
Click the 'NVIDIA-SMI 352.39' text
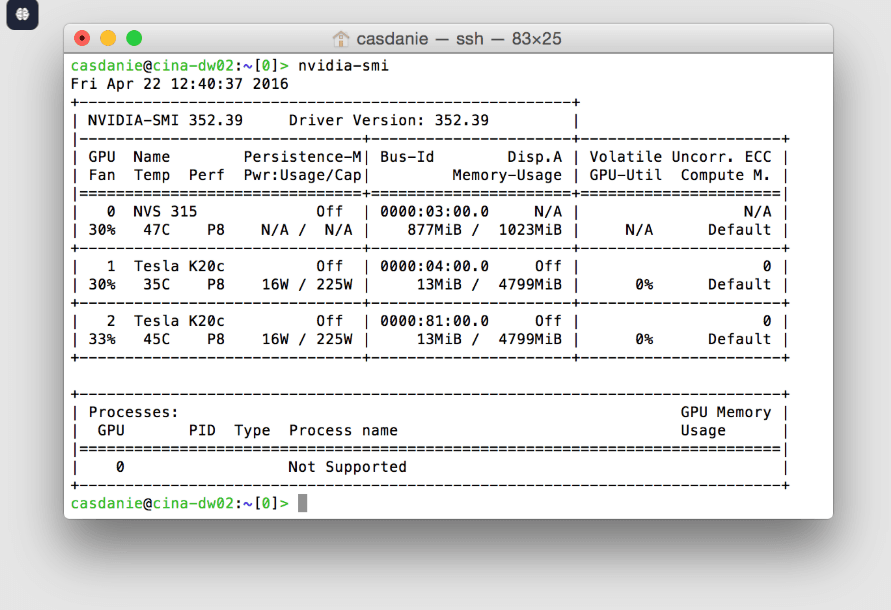[165, 121]
